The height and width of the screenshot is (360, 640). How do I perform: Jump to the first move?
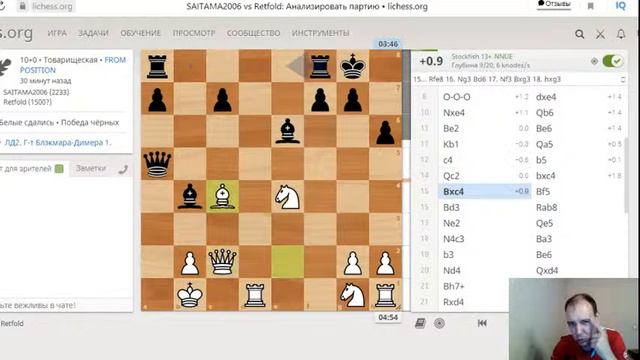pos(482,323)
